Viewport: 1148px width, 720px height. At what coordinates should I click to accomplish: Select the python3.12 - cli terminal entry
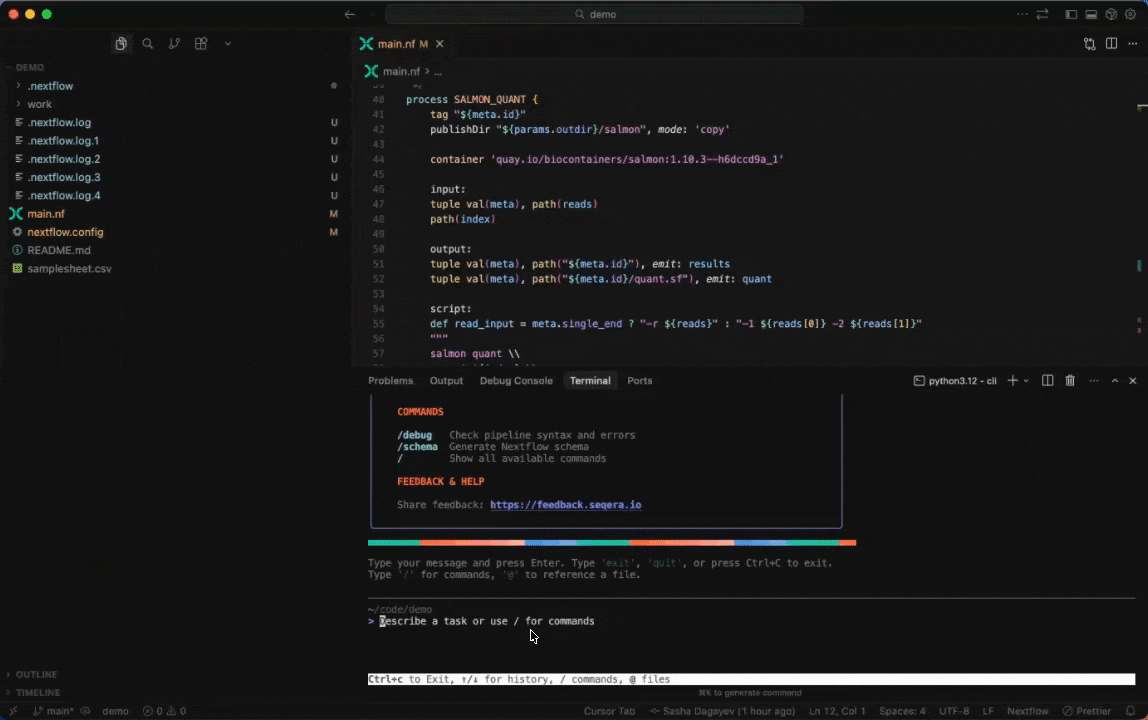(955, 380)
